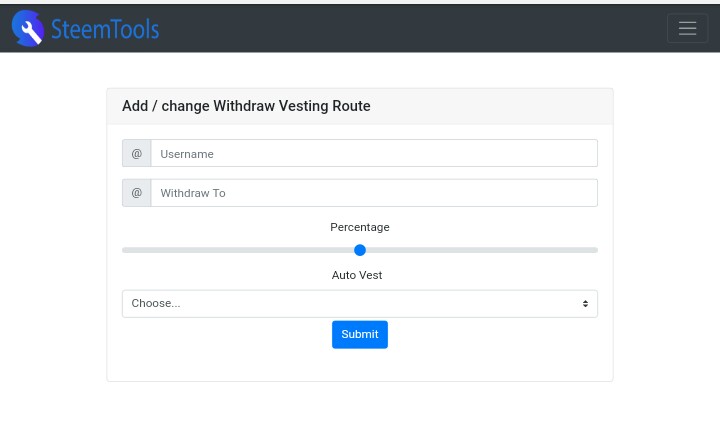Click the empty dark navbar center area
The height and width of the screenshot is (427, 720).
pyautogui.click(x=400, y=28)
